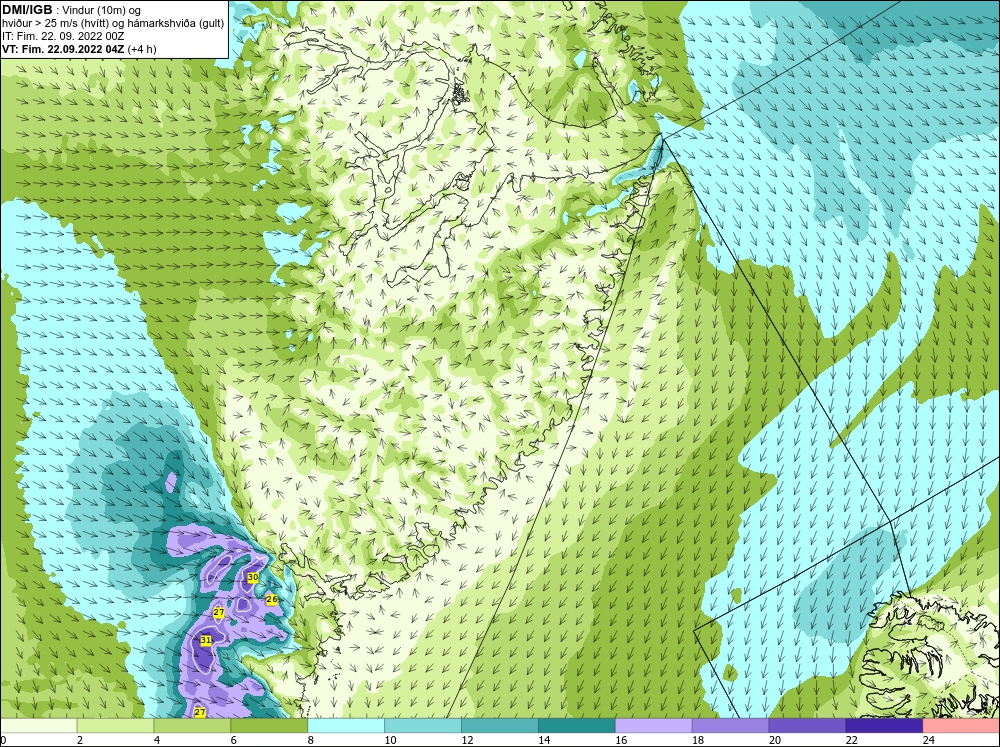Viewport: 1000px width, 747px height.
Task: Click the legend scale number 10
Action: (390, 740)
